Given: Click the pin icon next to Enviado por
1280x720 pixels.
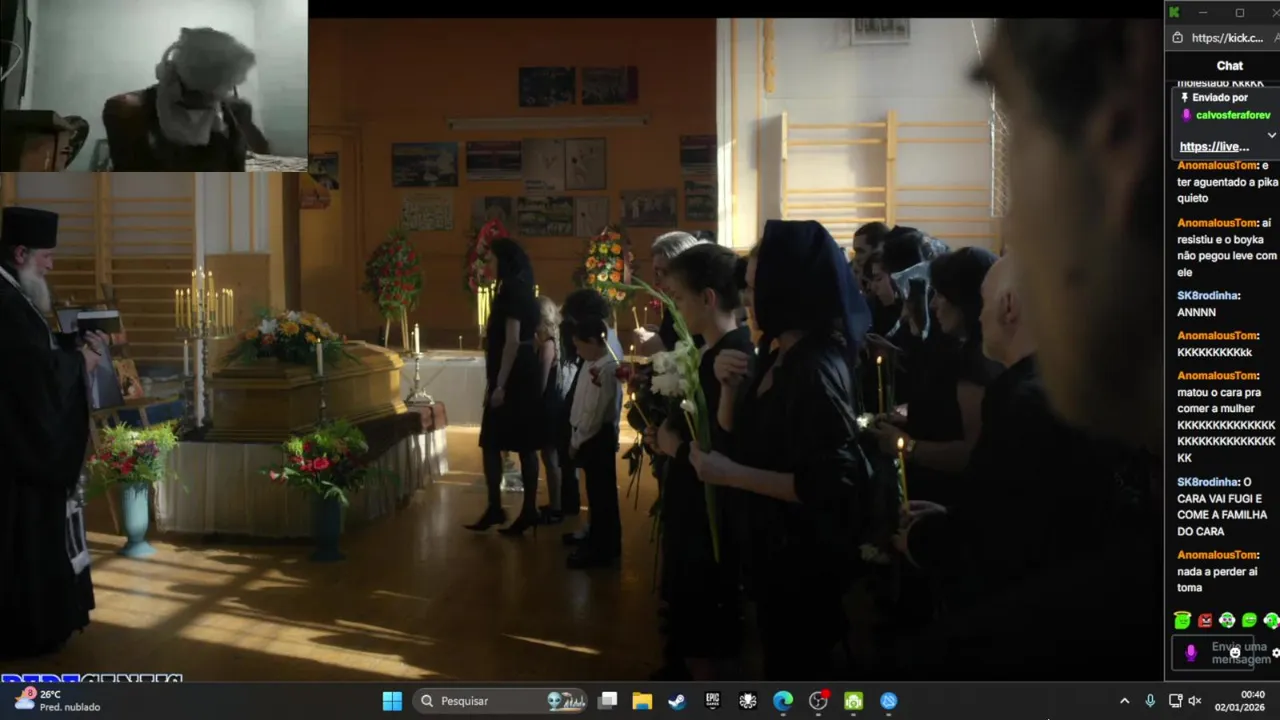Looking at the screenshot, I should 1185,98.
